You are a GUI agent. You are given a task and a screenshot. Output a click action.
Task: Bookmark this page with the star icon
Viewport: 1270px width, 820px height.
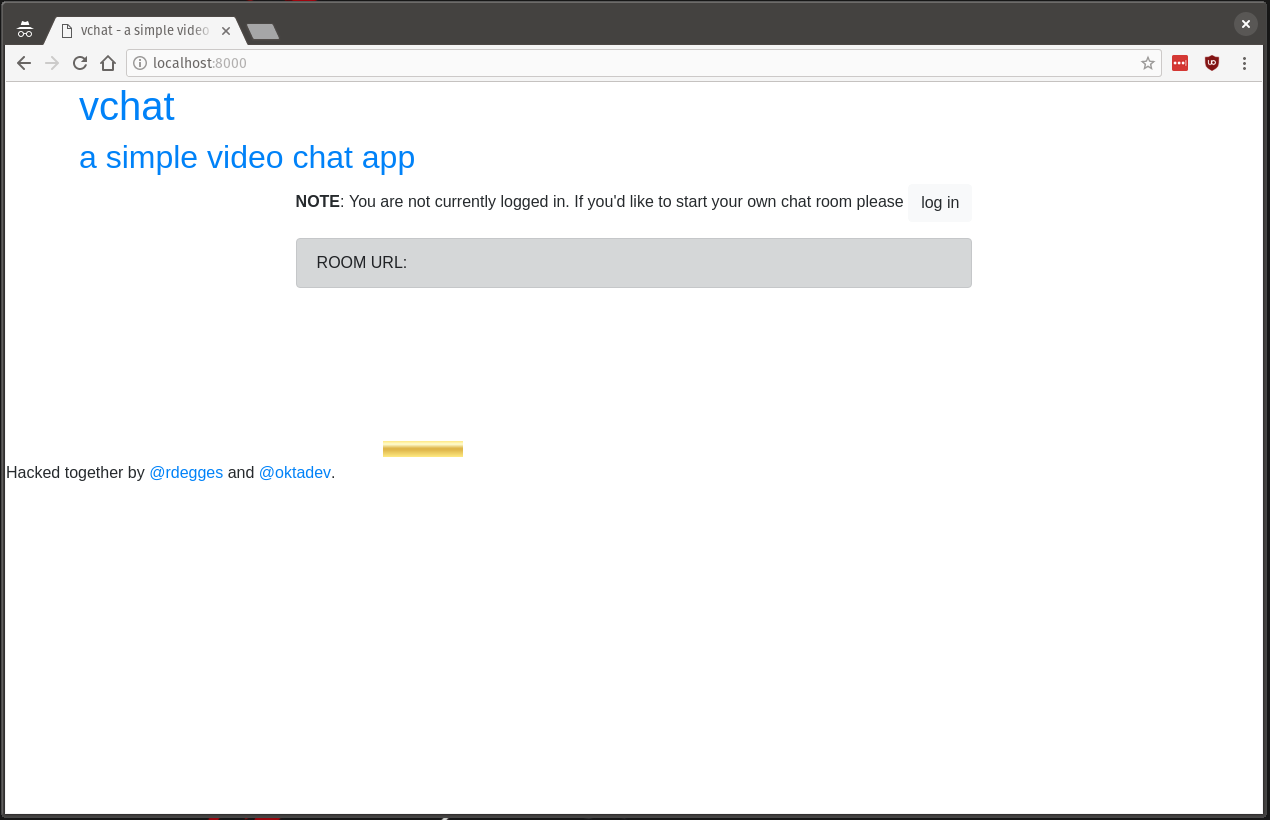pyautogui.click(x=1147, y=63)
